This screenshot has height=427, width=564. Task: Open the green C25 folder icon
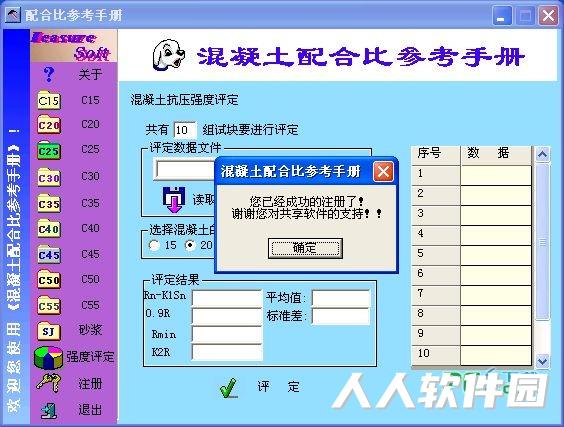click(49, 150)
